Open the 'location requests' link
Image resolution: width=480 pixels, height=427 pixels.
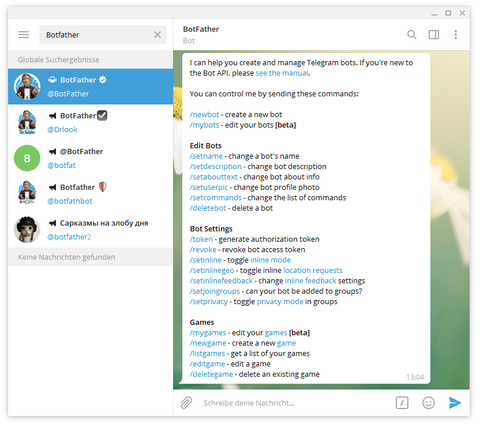pos(313,270)
